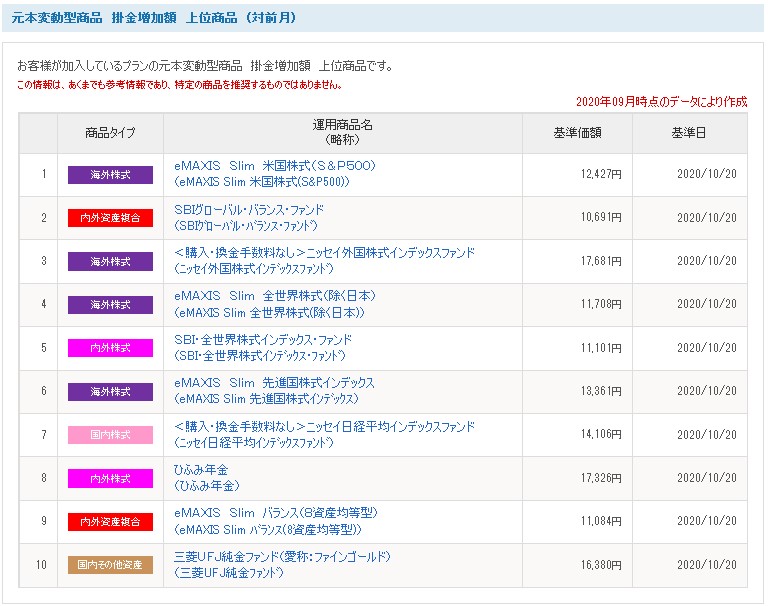Click the page title 元本変動型商品 掛金増加額 上位商品
The height and width of the screenshot is (606, 768).
tap(154, 18)
